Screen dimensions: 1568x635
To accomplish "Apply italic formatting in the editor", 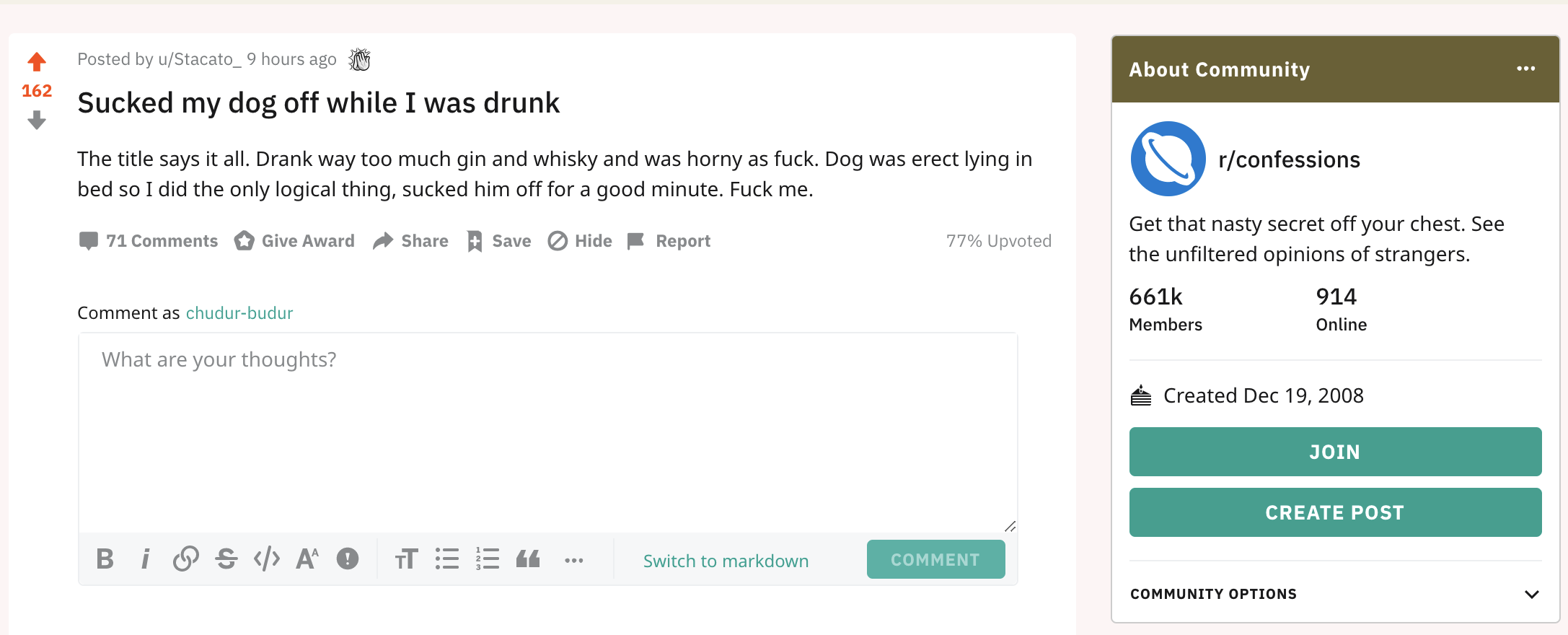I will (x=146, y=559).
